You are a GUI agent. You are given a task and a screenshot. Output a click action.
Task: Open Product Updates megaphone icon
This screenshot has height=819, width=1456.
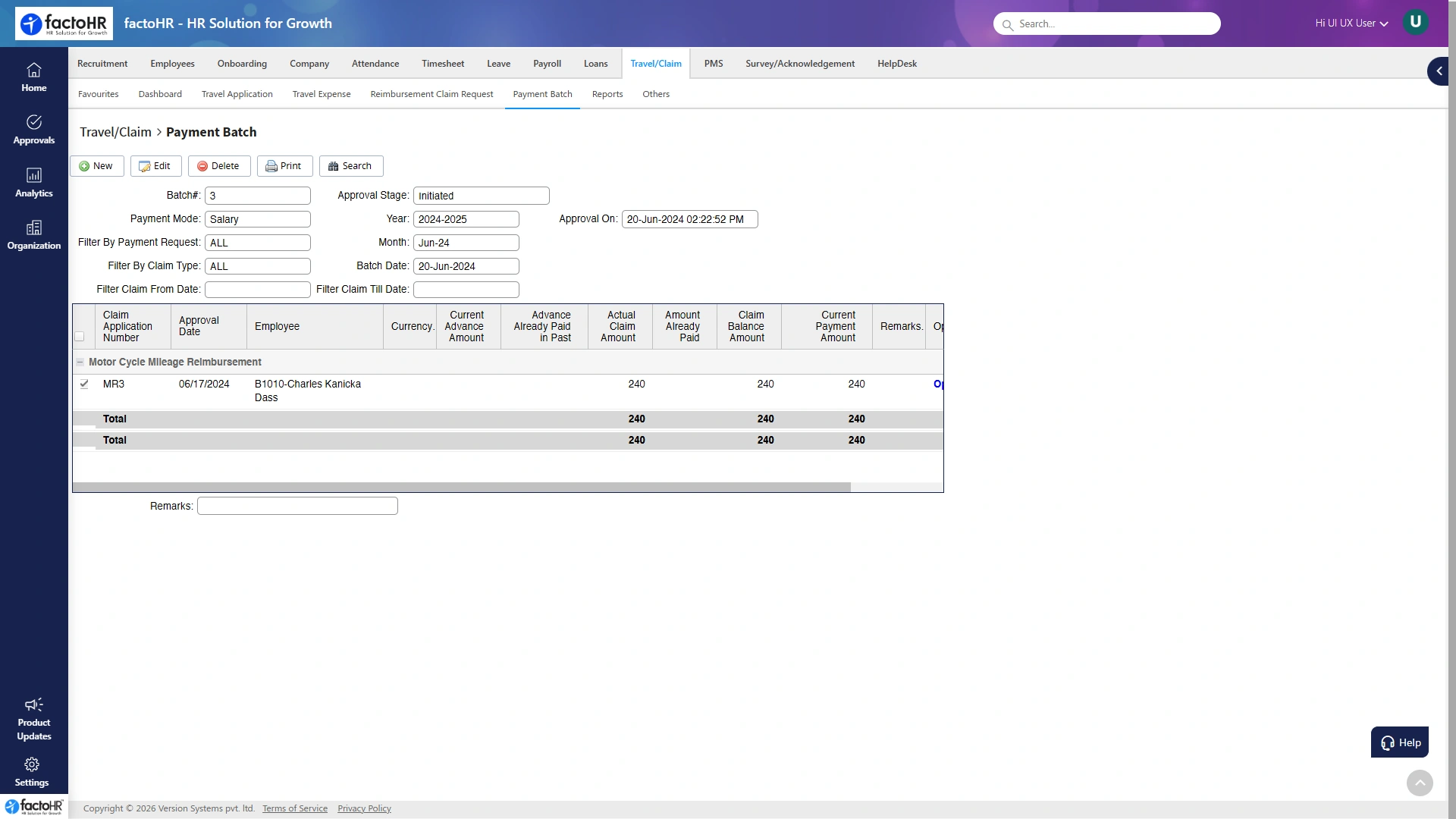pyautogui.click(x=33, y=704)
